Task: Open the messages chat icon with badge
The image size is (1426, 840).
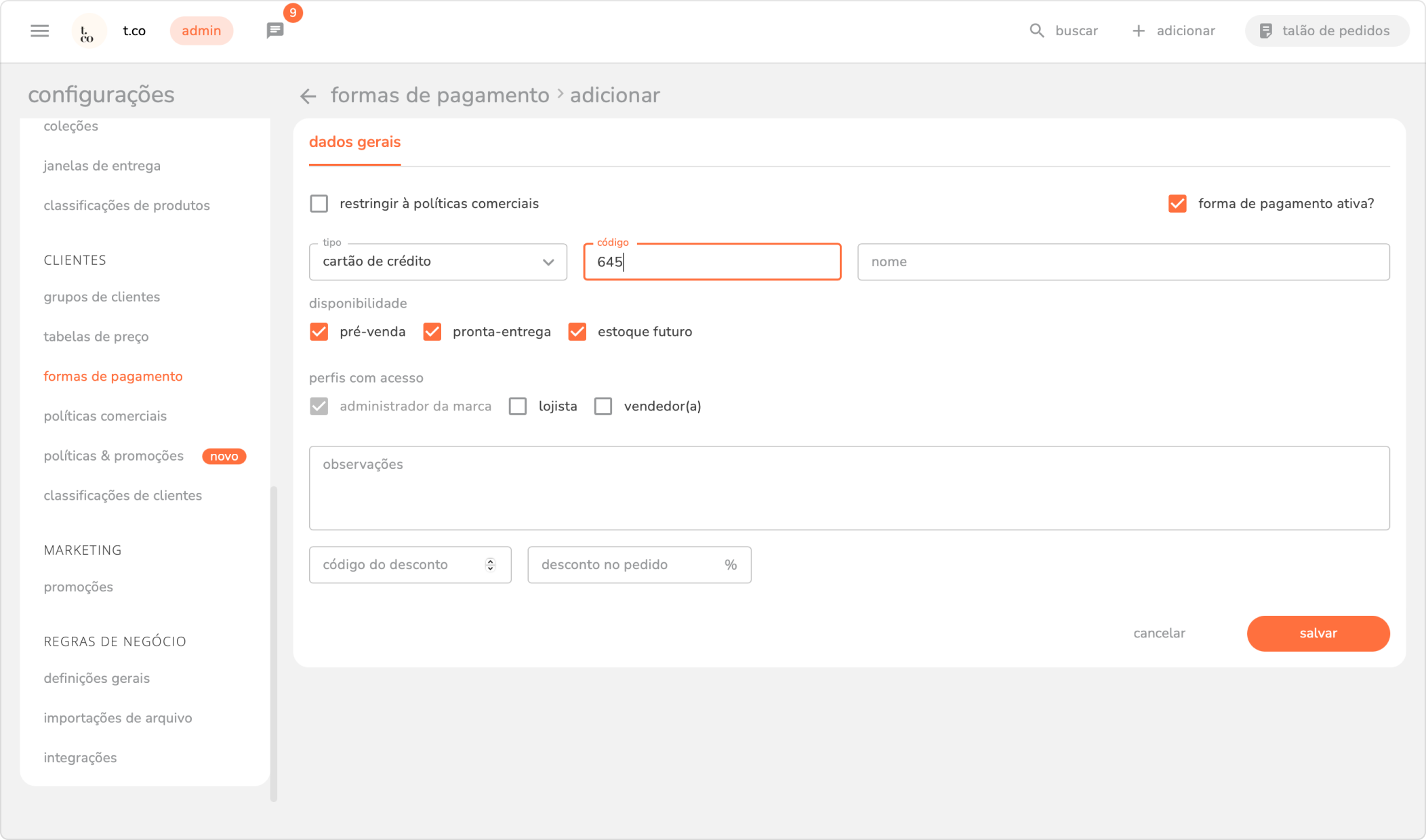Action: [x=275, y=30]
